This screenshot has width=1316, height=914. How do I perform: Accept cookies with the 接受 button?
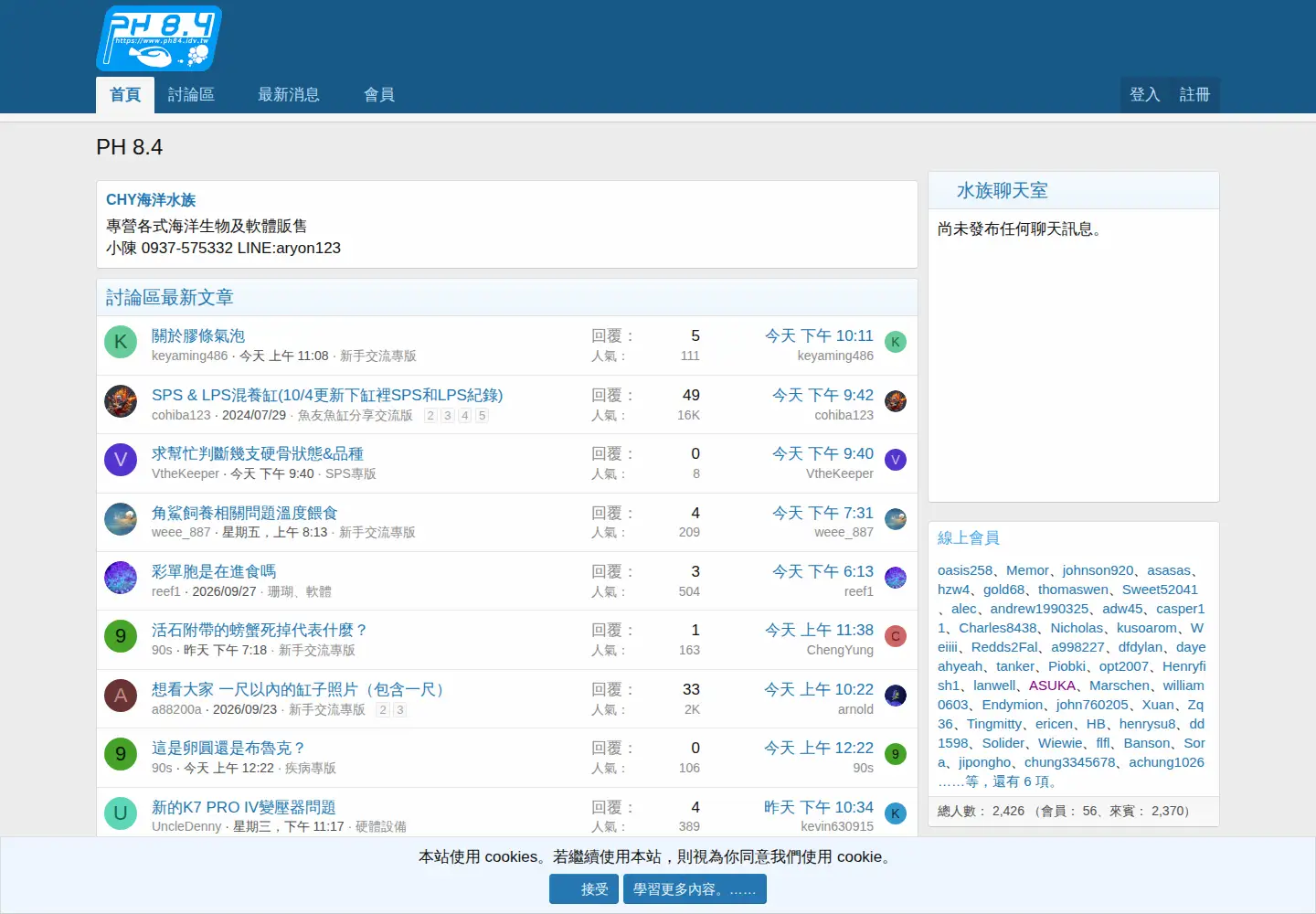584,889
